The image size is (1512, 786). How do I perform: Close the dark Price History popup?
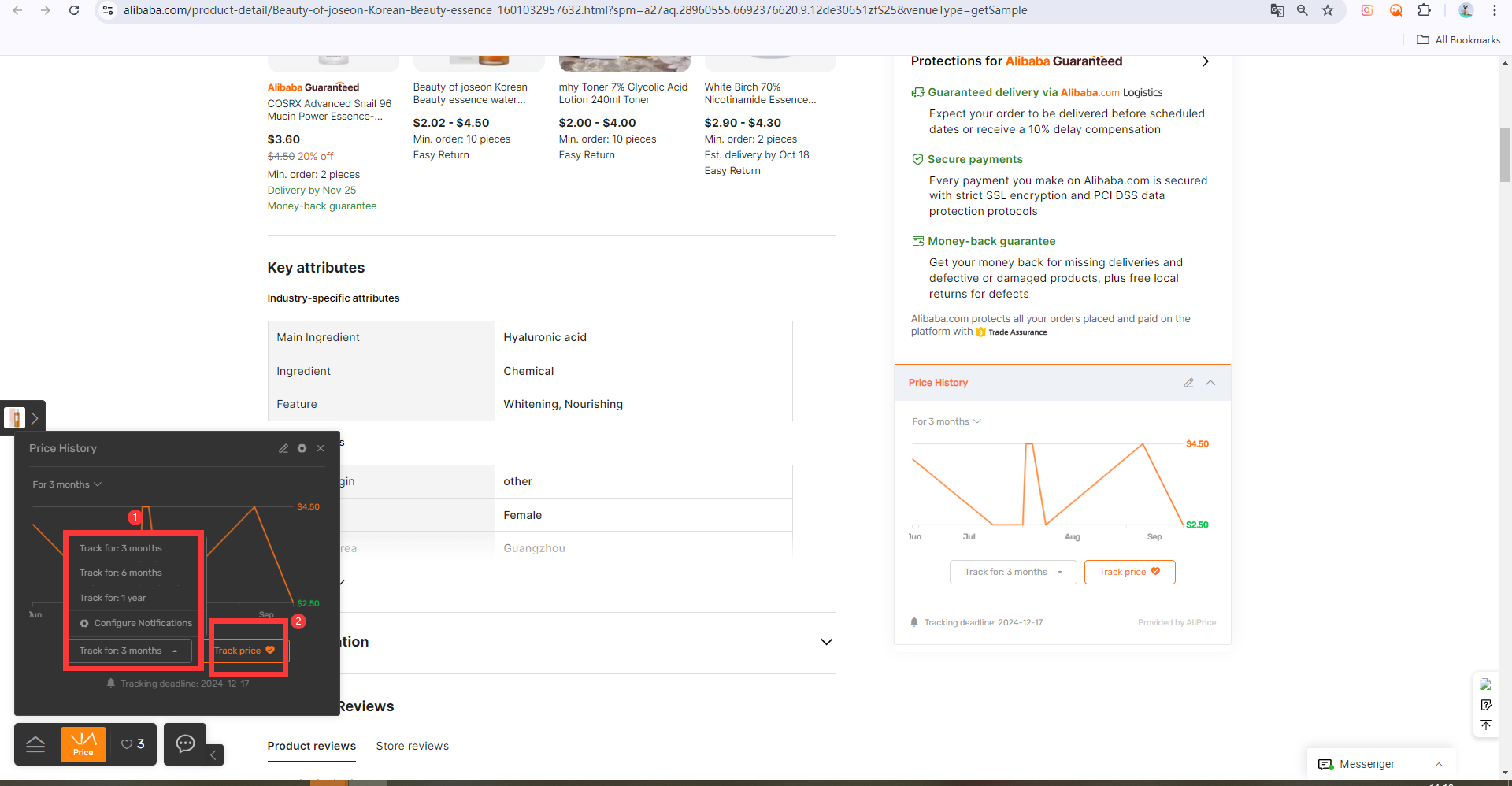tap(321, 448)
